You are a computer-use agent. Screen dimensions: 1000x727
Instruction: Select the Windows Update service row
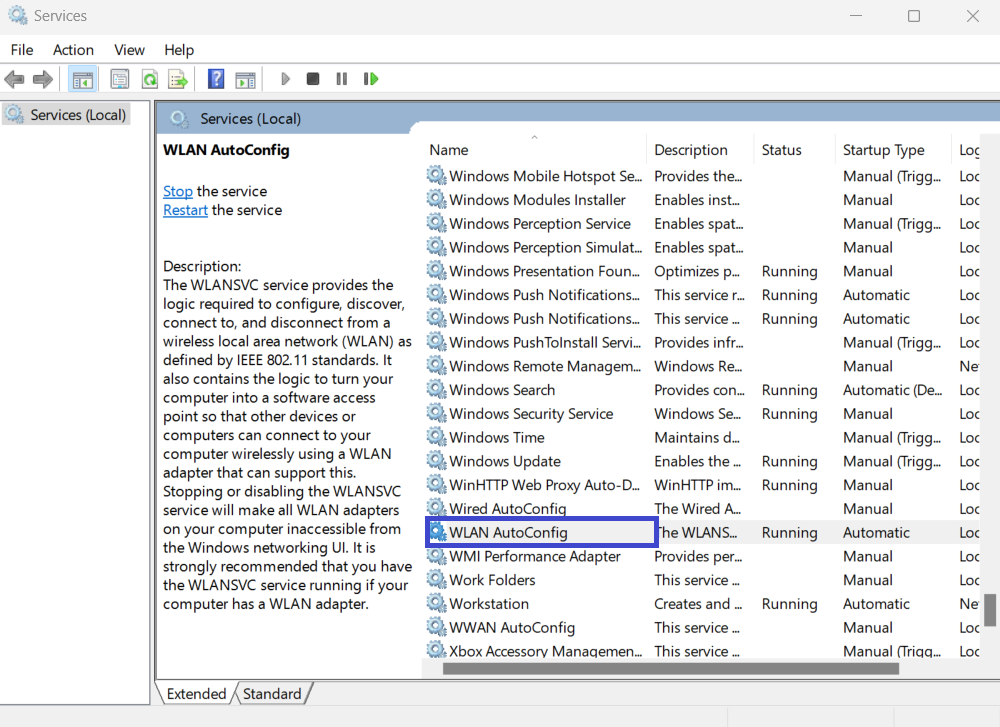tap(505, 461)
